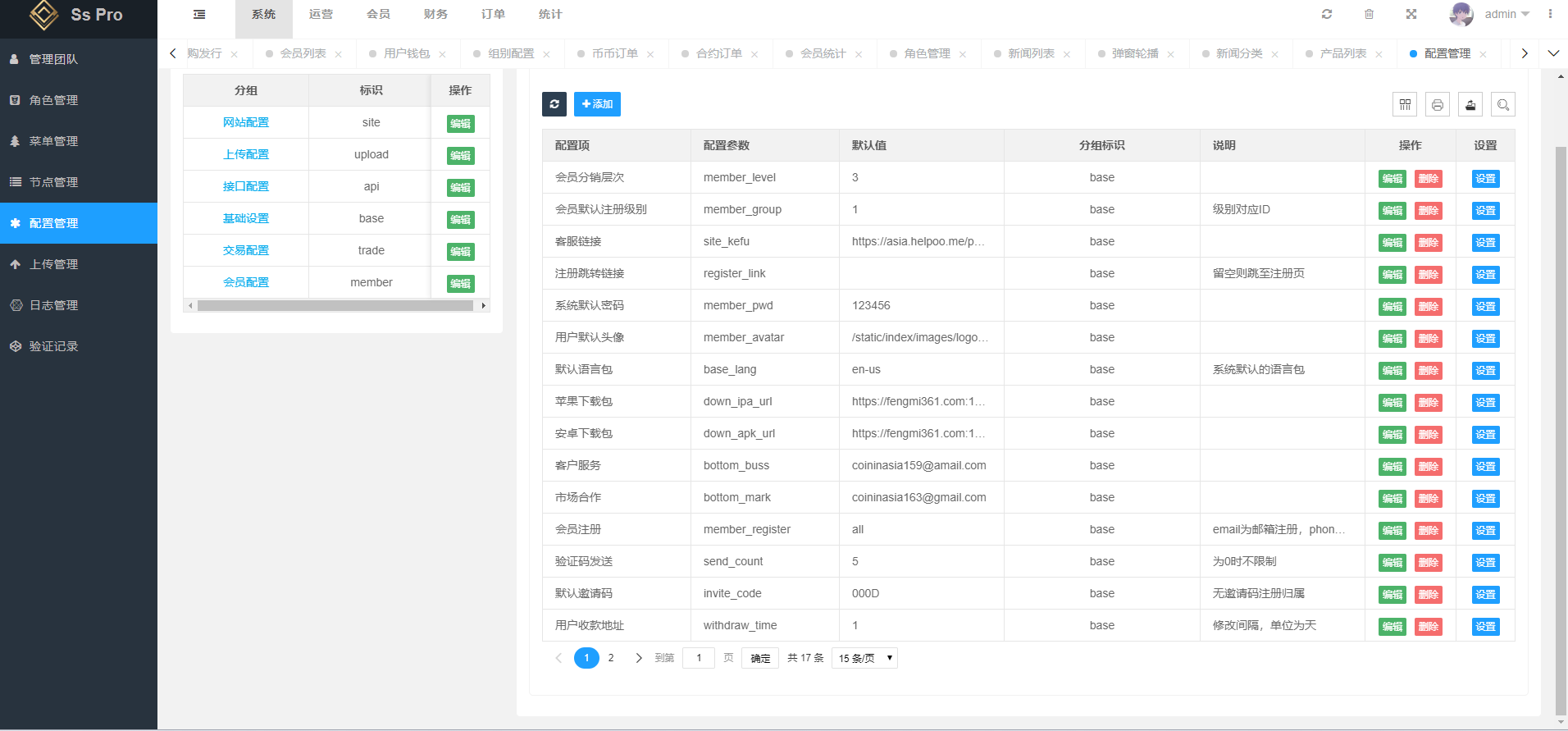Click the 添加 add button
Image resolution: width=1568 pixels, height=731 pixels.
(x=597, y=104)
